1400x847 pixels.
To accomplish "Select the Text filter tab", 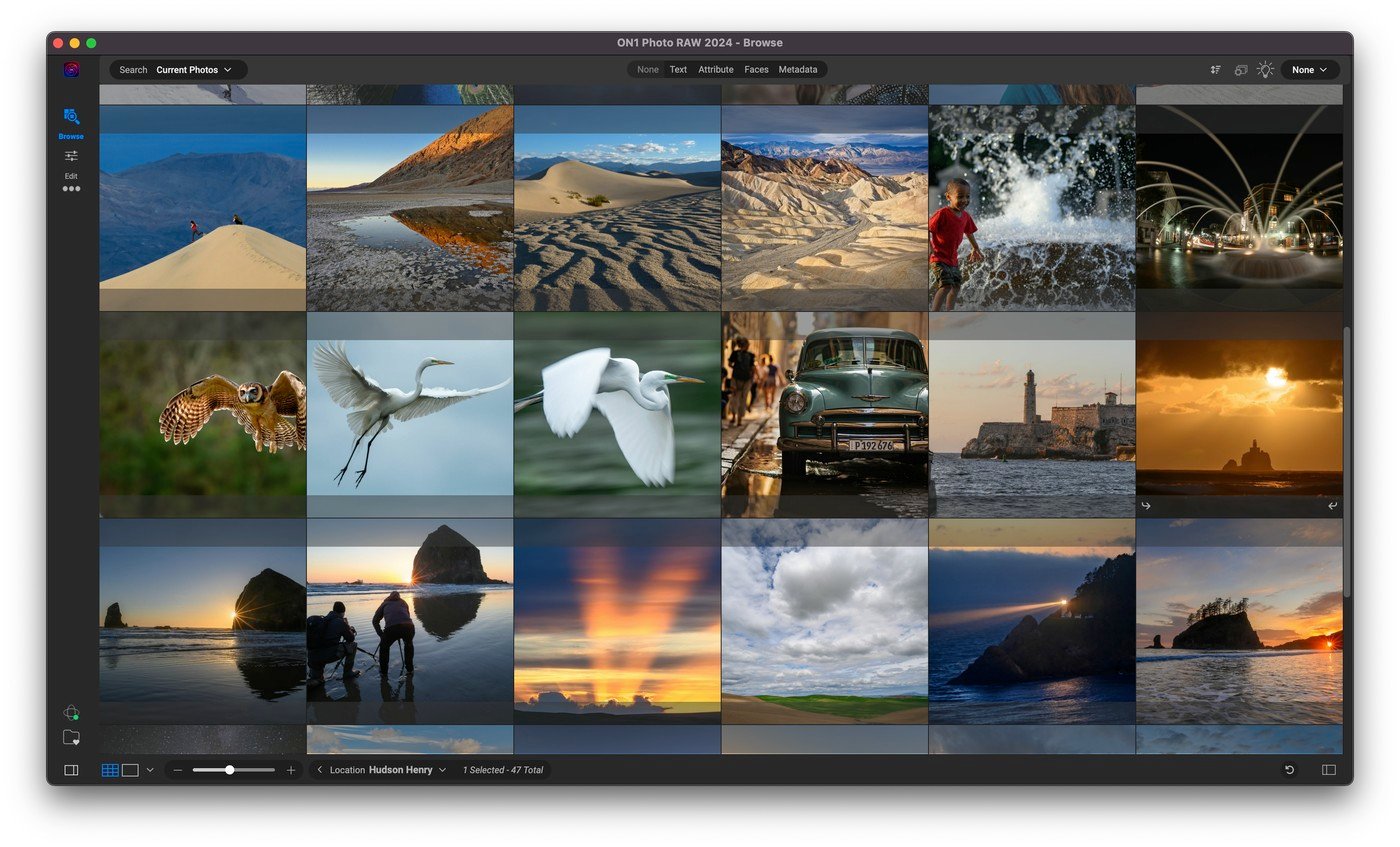I will 678,70.
